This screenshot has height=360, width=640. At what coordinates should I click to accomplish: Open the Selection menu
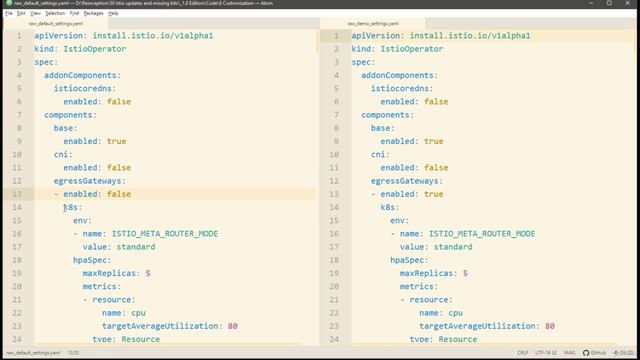[55, 13]
